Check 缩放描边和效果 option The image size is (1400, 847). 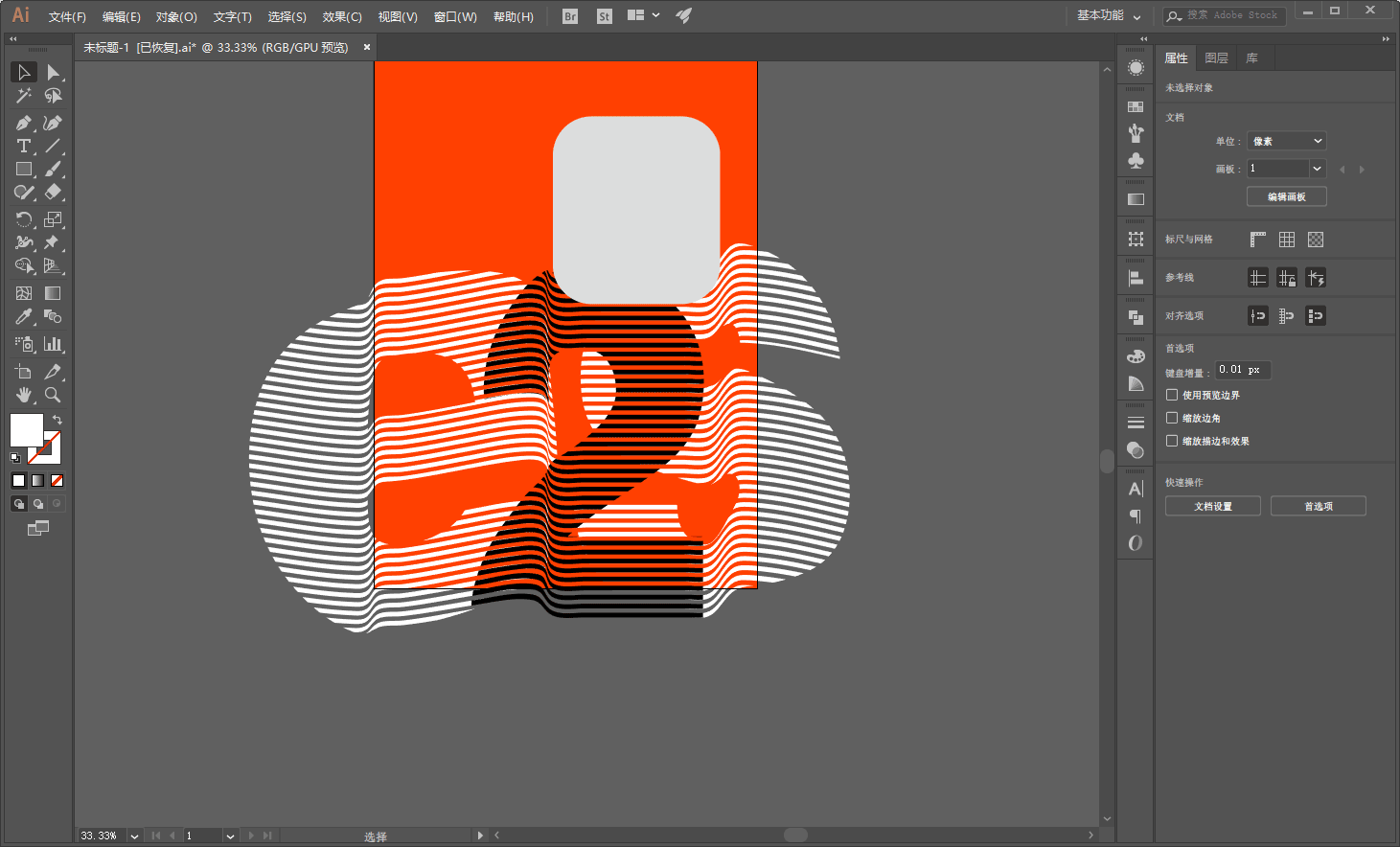click(x=1172, y=441)
